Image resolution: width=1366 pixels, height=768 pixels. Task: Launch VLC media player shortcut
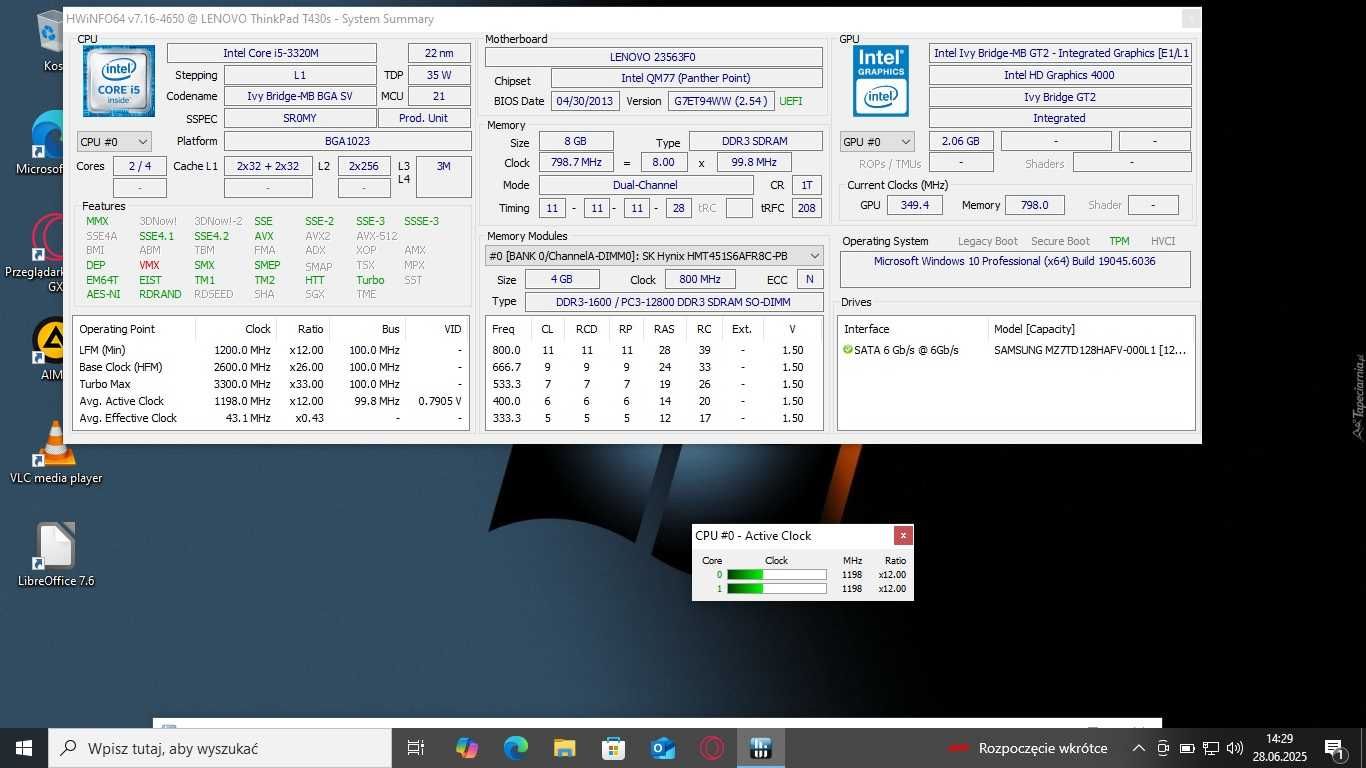(56, 452)
